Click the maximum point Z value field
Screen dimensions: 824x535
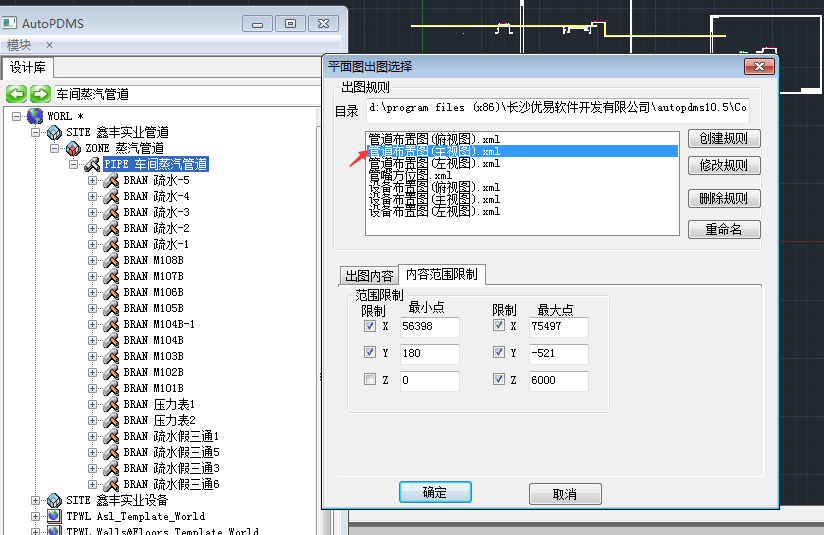pyautogui.click(x=558, y=381)
